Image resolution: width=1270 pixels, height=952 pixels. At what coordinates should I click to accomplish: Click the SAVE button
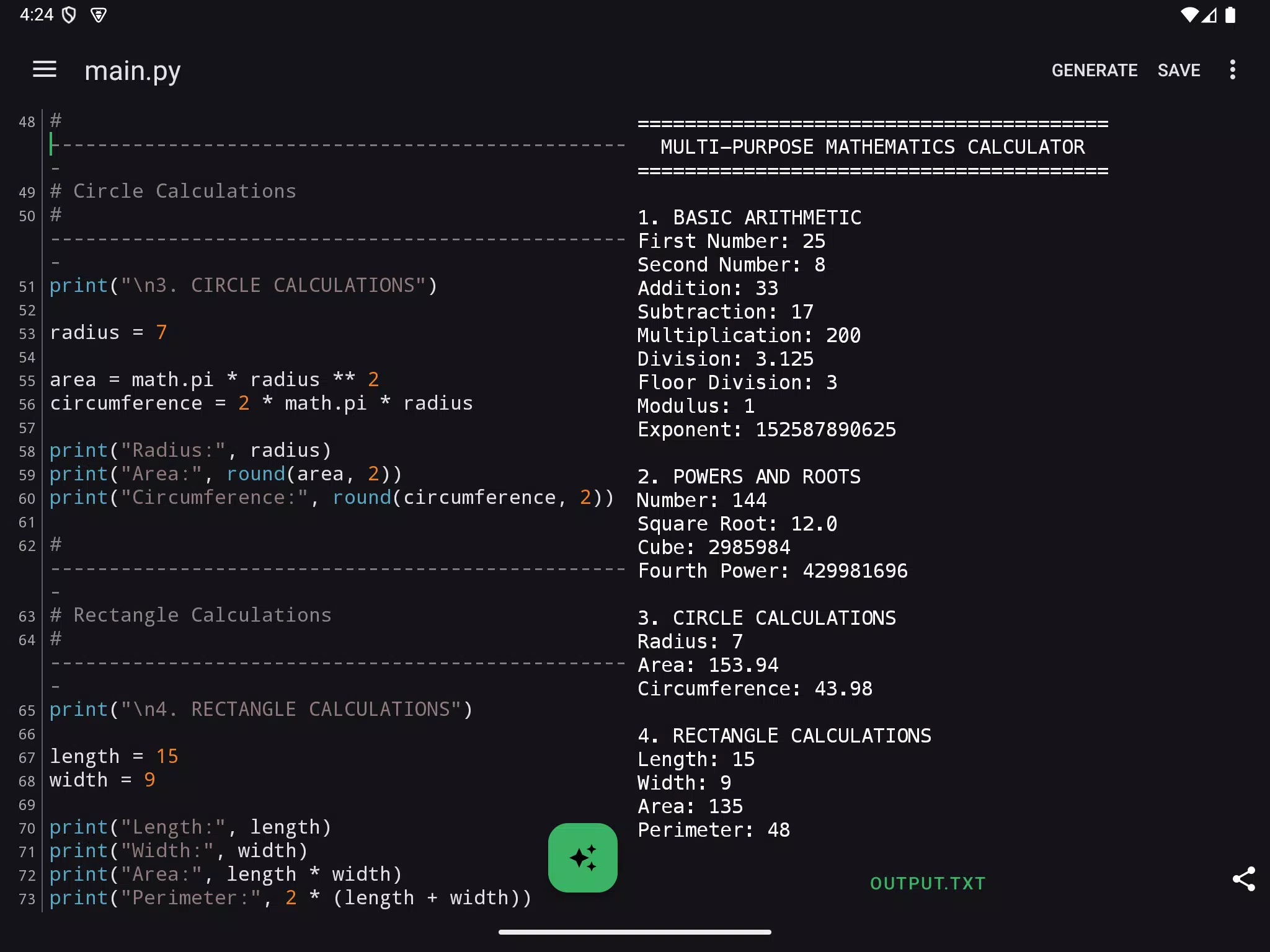(x=1179, y=71)
